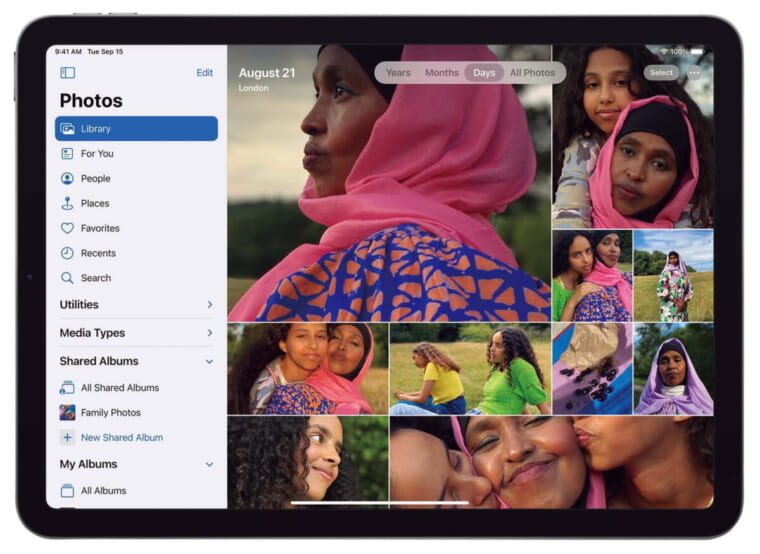Click the Search magnifier icon
The width and height of the screenshot is (760, 554).
pos(67,278)
